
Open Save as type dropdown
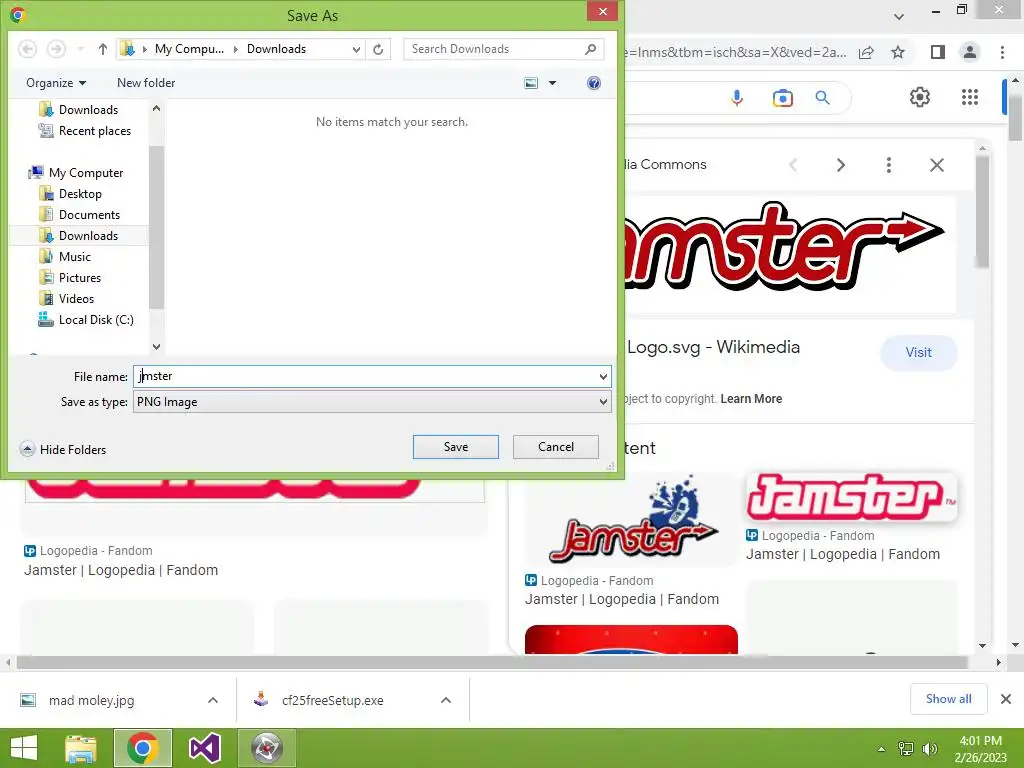point(603,402)
